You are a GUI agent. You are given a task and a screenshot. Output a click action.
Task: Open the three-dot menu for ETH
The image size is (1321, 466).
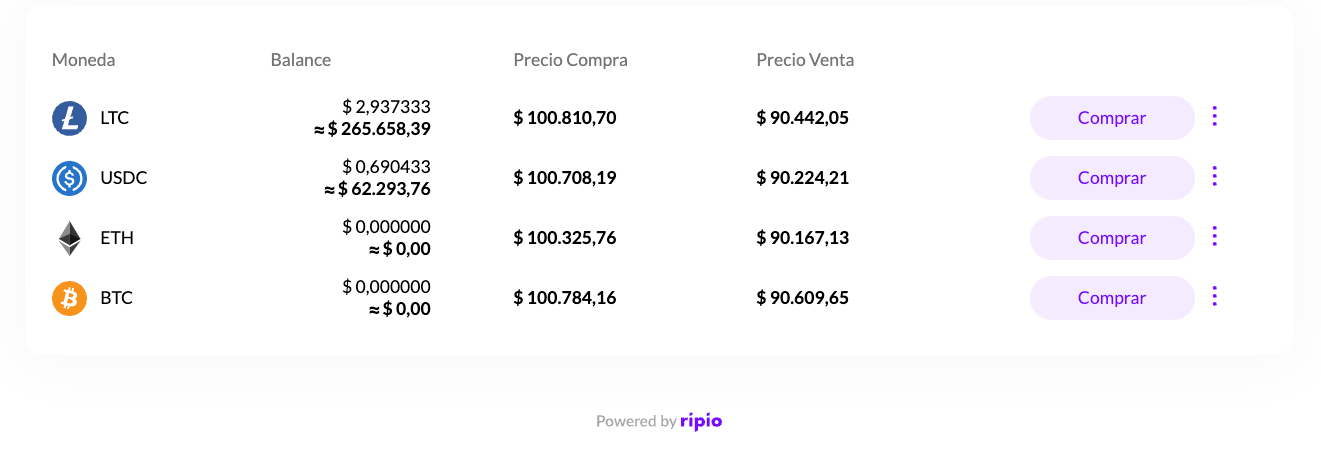pos(1215,237)
